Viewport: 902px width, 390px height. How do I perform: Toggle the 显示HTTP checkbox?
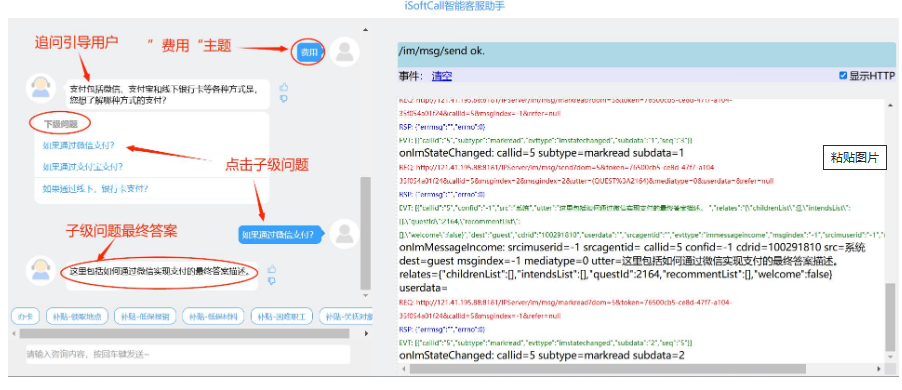[843, 75]
